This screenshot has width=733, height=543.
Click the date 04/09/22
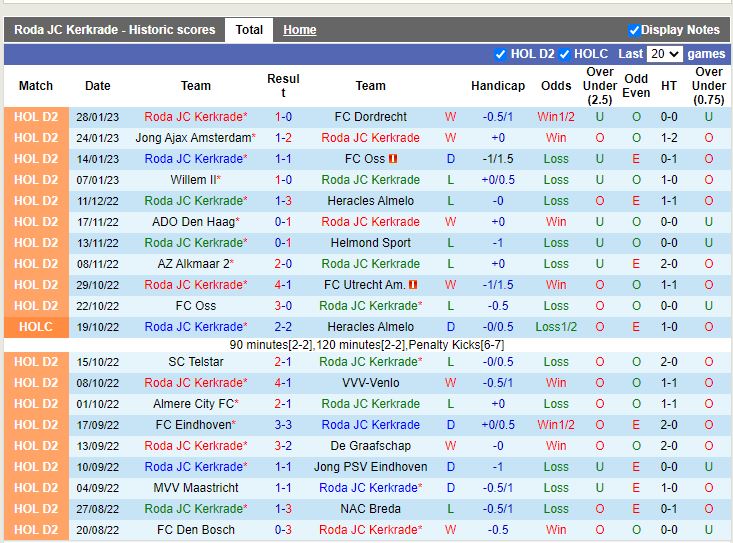[98, 488]
